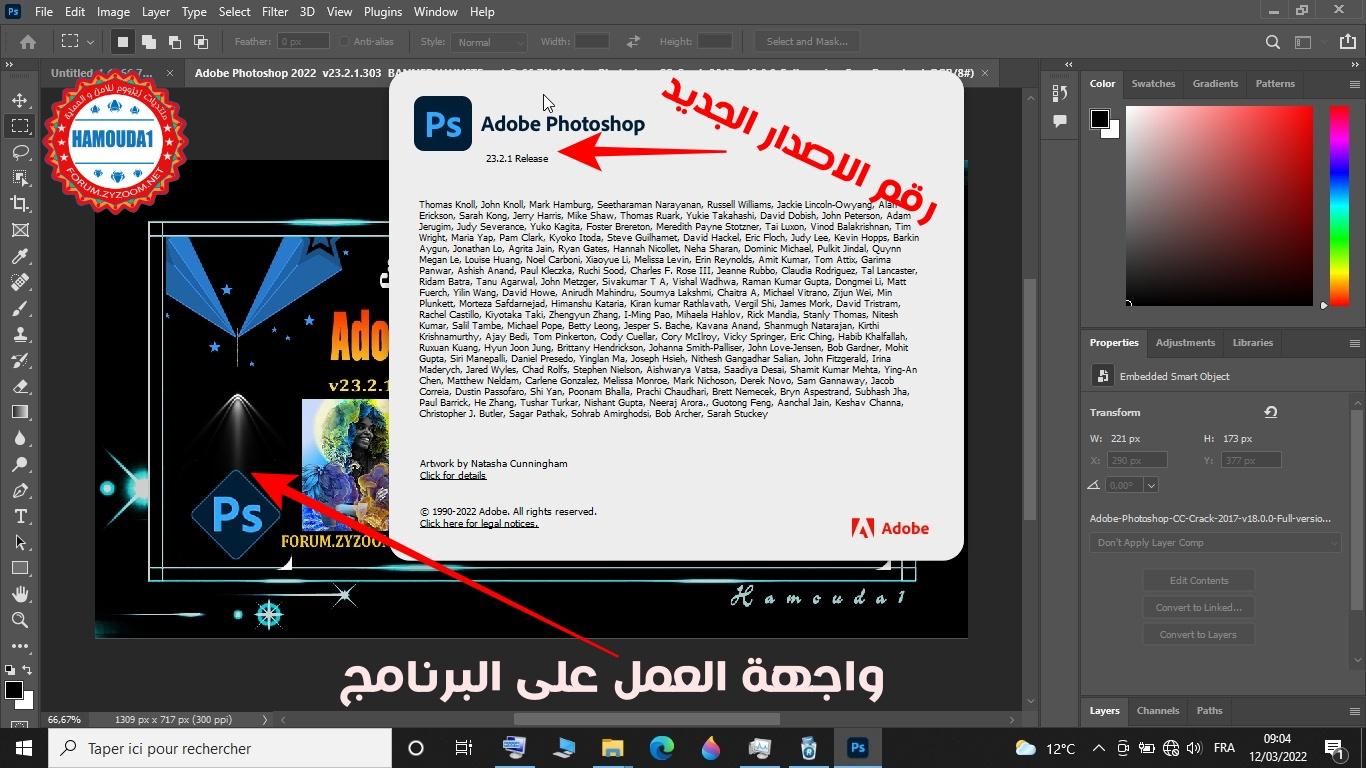Click the Convert to Layers button
This screenshot has width=1366, height=768.
[x=1199, y=634]
